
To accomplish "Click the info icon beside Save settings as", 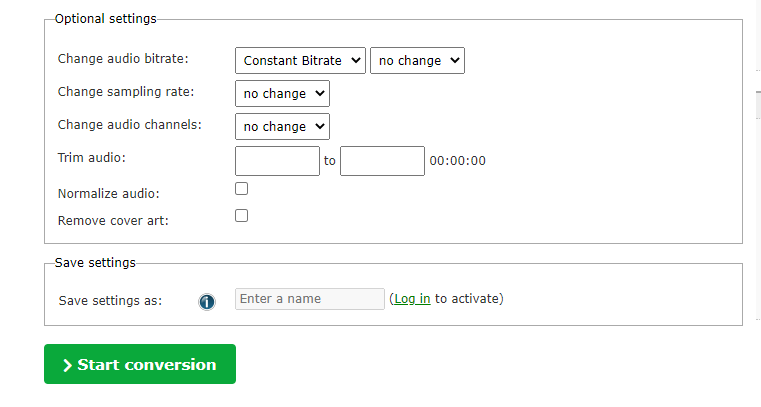I will click(207, 301).
